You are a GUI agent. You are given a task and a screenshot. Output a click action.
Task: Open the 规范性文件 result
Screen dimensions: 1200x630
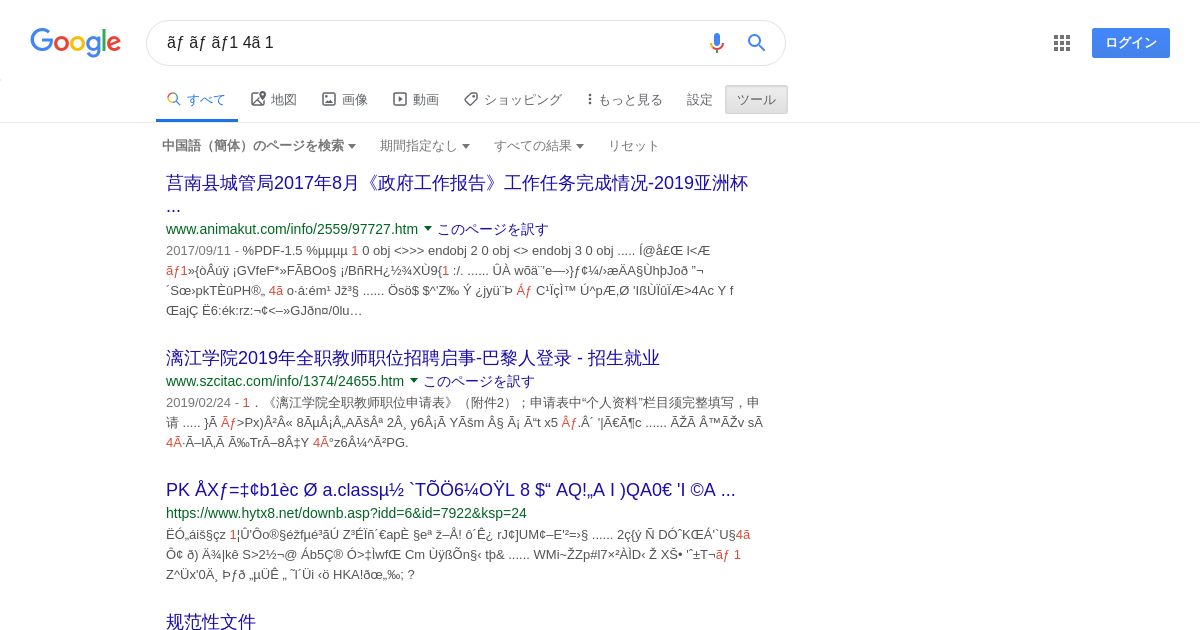[x=211, y=622]
